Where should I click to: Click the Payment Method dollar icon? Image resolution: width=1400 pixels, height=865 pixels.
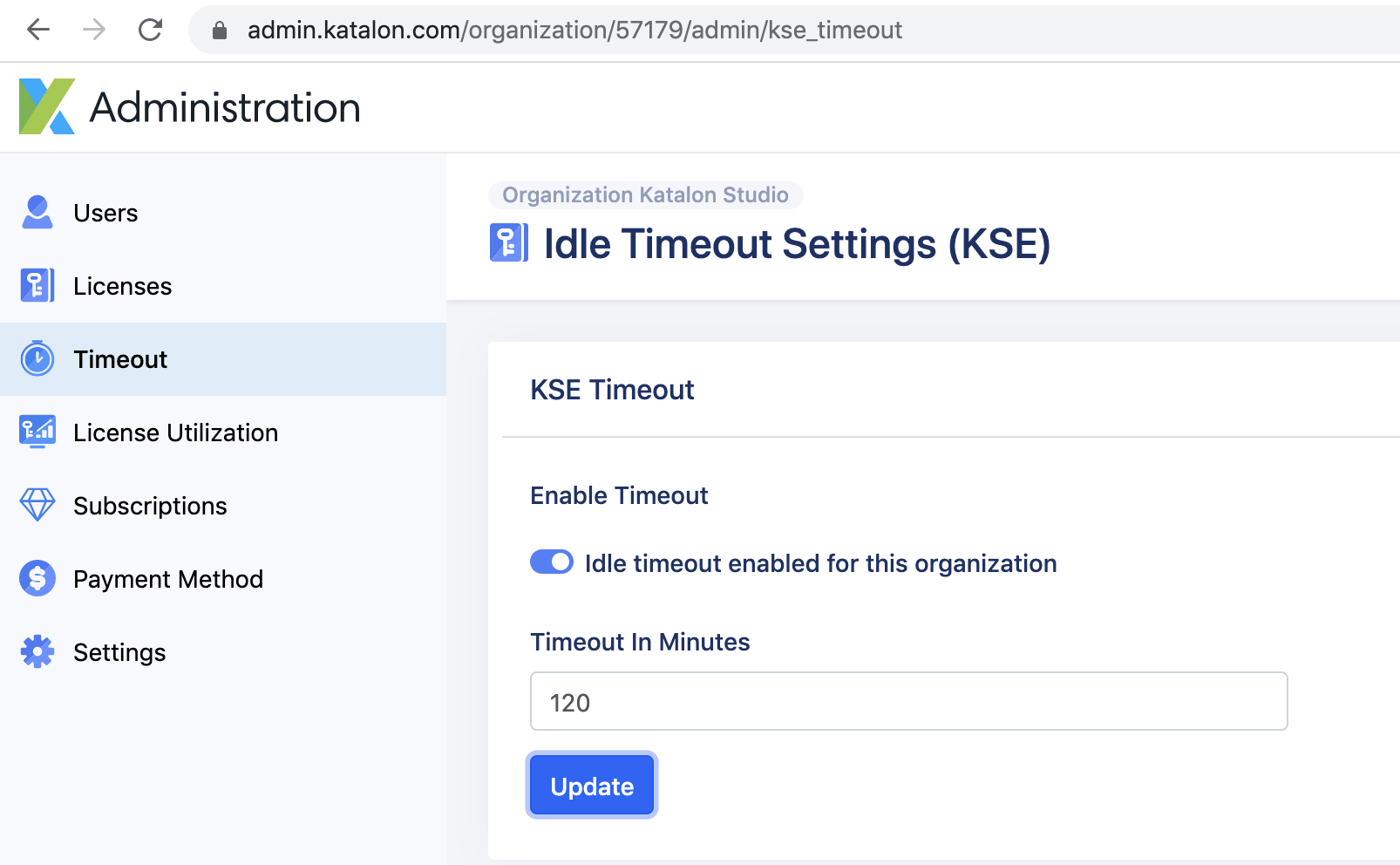(37, 578)
